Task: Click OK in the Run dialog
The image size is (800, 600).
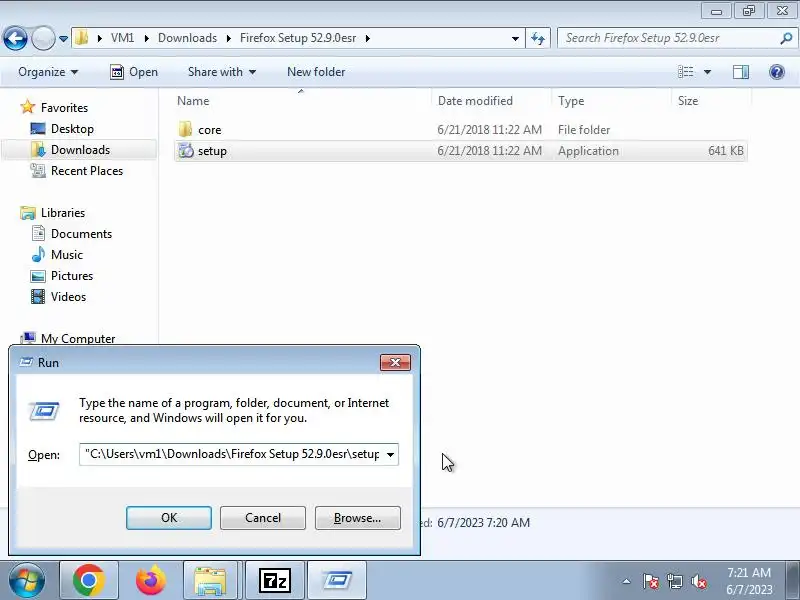Action: click(x=169, y=518)
